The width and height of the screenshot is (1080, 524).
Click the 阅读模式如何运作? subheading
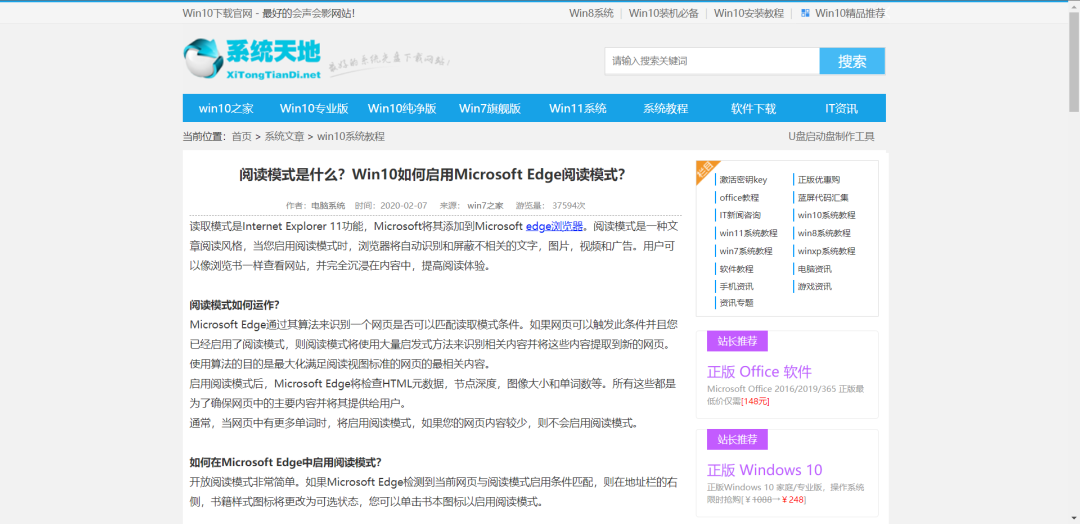234,304
